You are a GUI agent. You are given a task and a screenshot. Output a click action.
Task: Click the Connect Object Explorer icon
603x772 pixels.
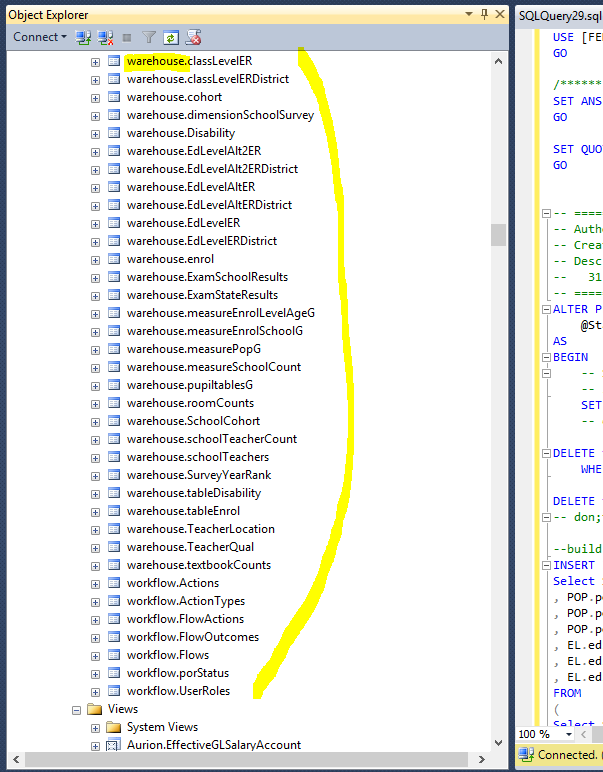tap(85, 37)
